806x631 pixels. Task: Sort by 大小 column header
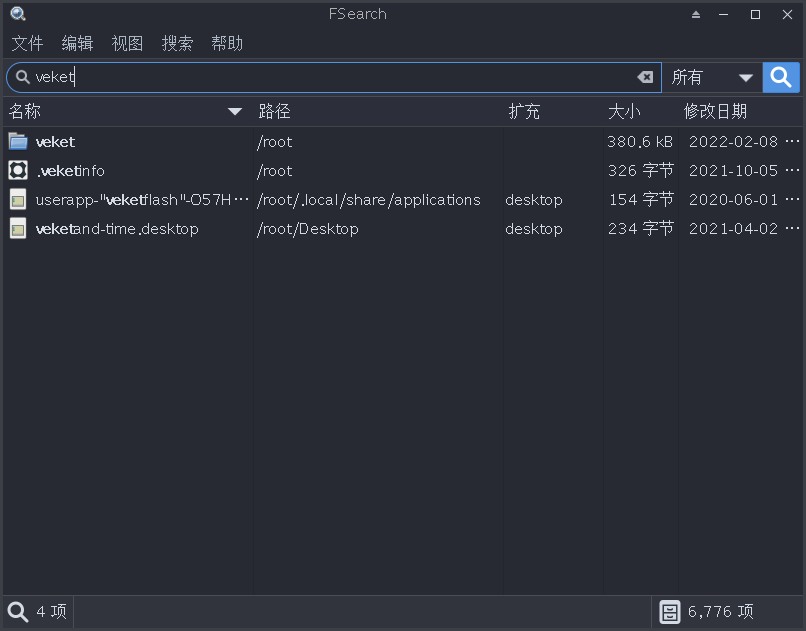pos(640,112)
